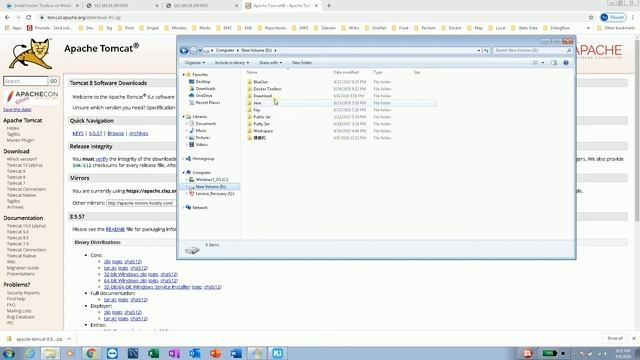This screenshot has width=640, height=360.
Task: Select the Download folder in Explorer
Action: 262,96
